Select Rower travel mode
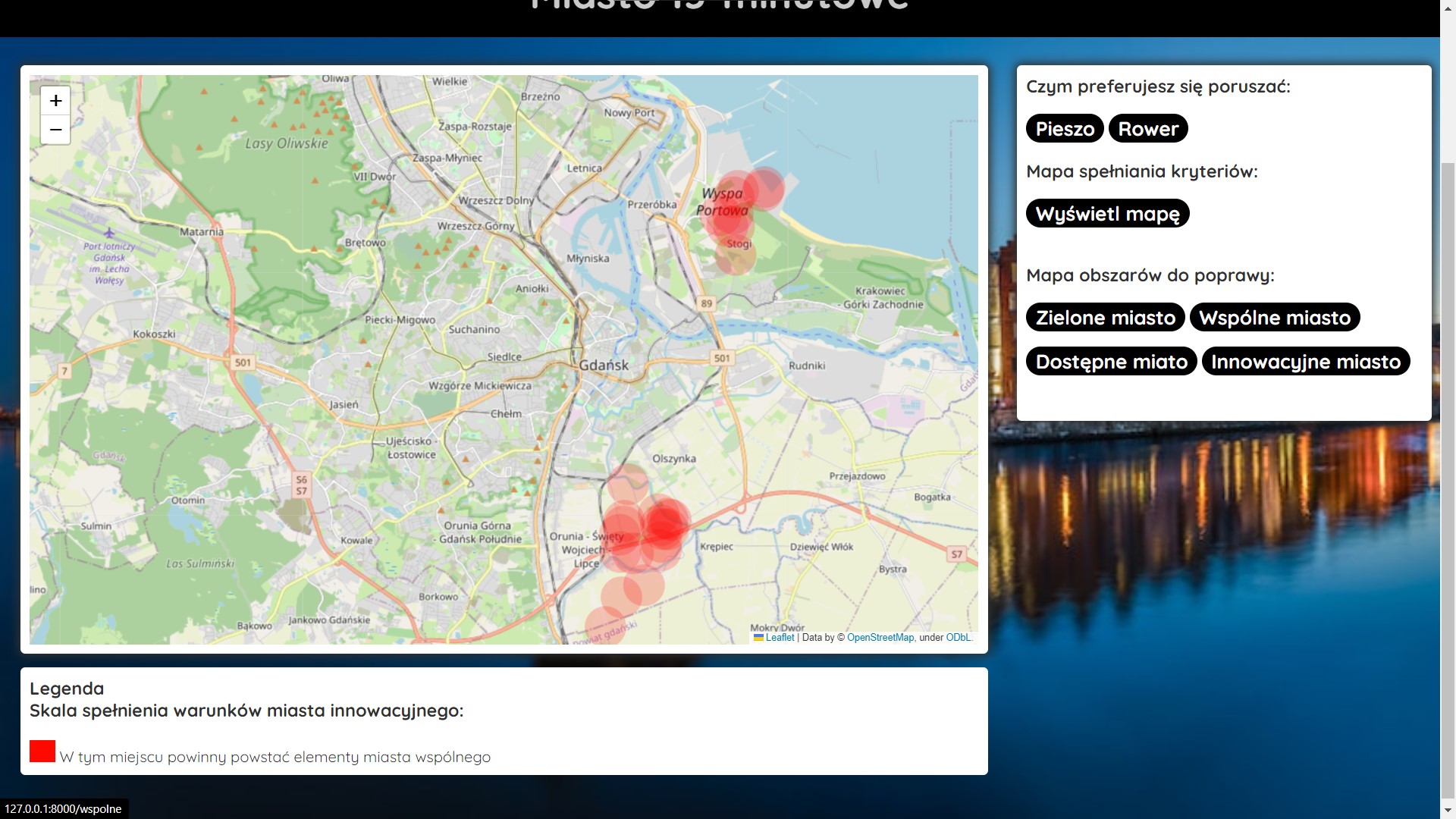Viewport: 1456px width, 819px height. 1147,129
